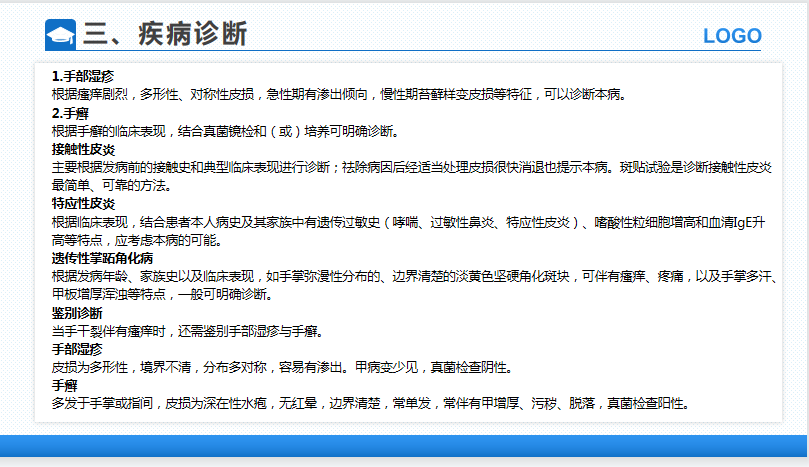Click the heading 1.手部湿疹
Screen dimensions: 809x467
pyautogui.click(x=83, y=76)
